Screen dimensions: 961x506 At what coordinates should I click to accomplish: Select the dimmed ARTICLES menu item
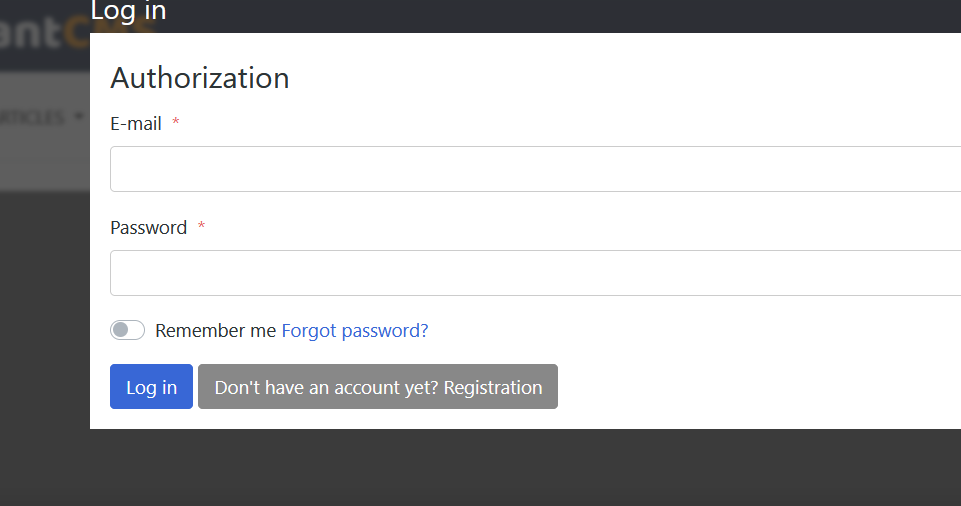[x=32, y=117]
